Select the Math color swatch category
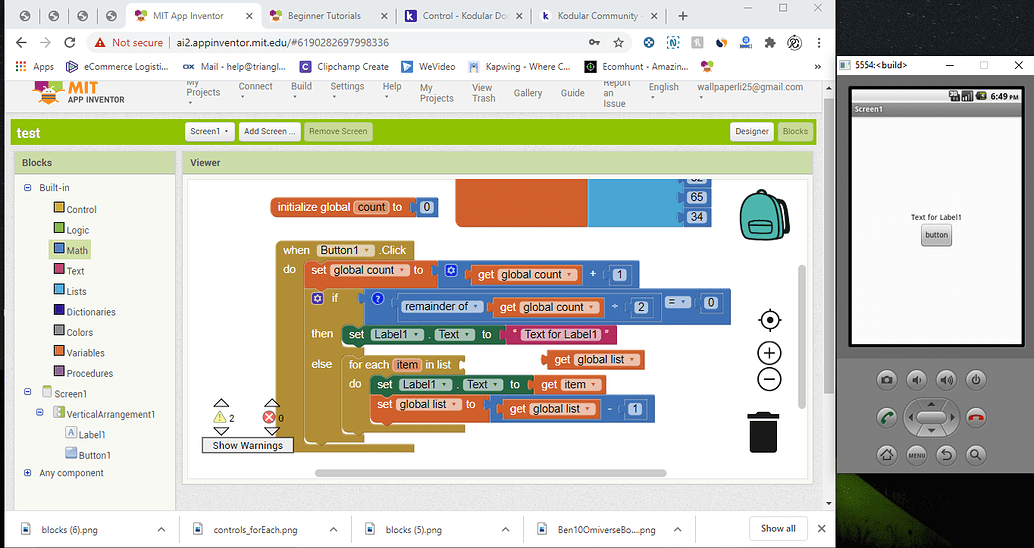This screenshot has width=1034, height=548. tap(59, 250)
